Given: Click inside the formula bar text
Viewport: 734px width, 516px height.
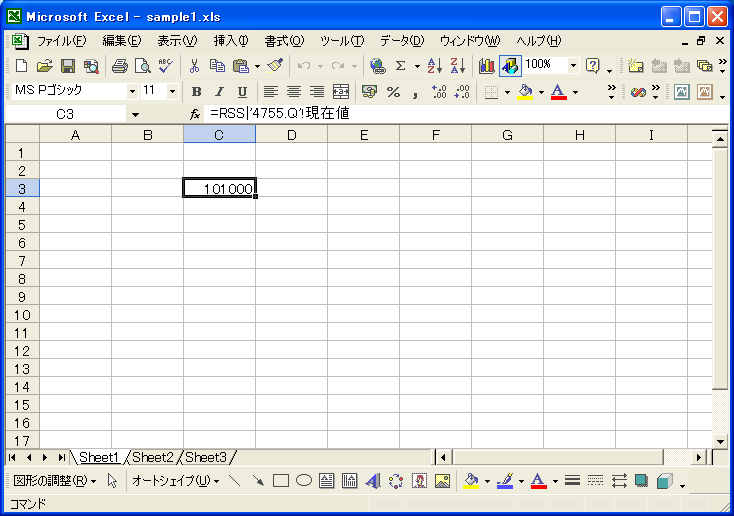Looking at the screenshot, I should click(400, 114).
